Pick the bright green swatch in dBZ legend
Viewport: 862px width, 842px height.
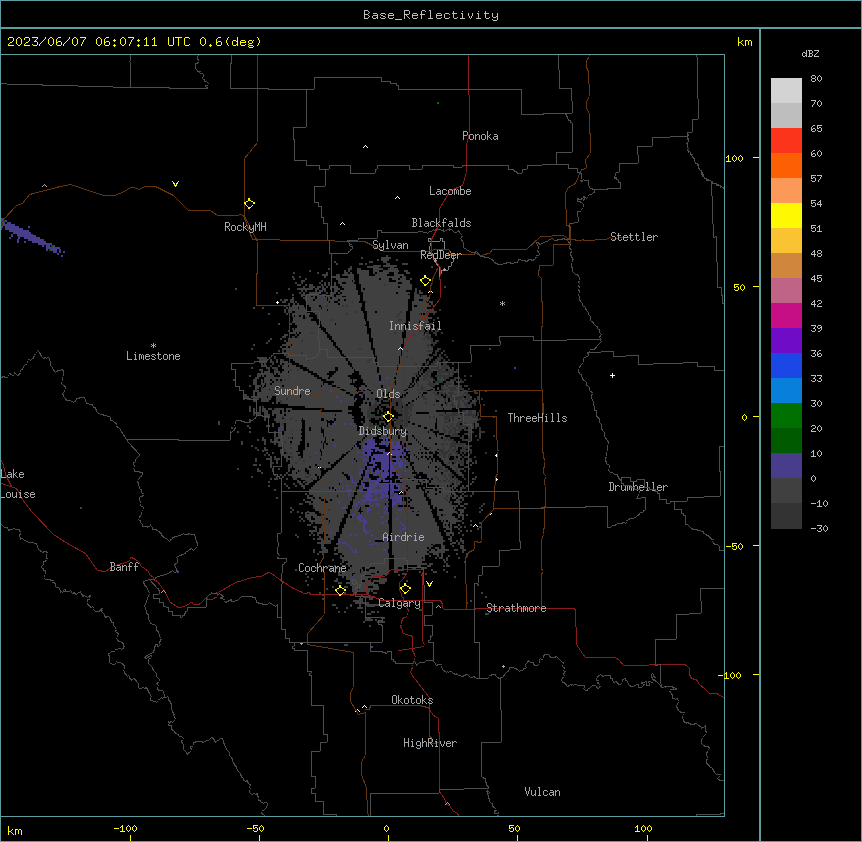[786, 416]
